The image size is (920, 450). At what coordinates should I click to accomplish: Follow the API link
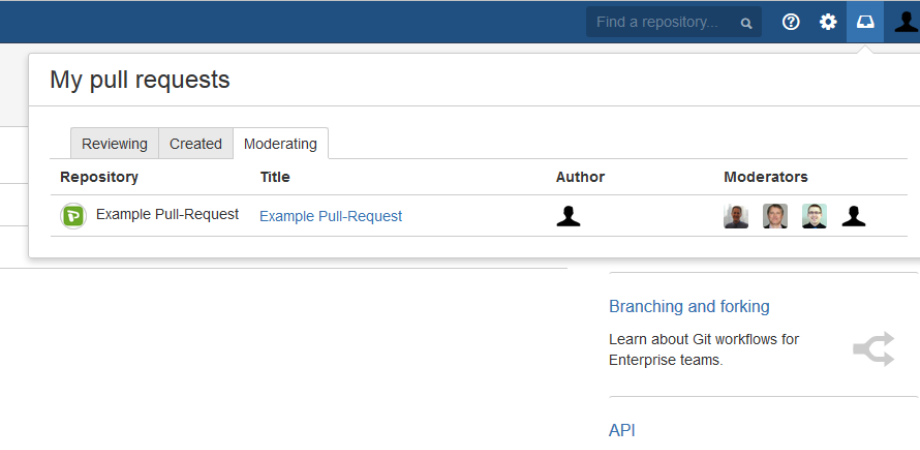tap(621, 431)
